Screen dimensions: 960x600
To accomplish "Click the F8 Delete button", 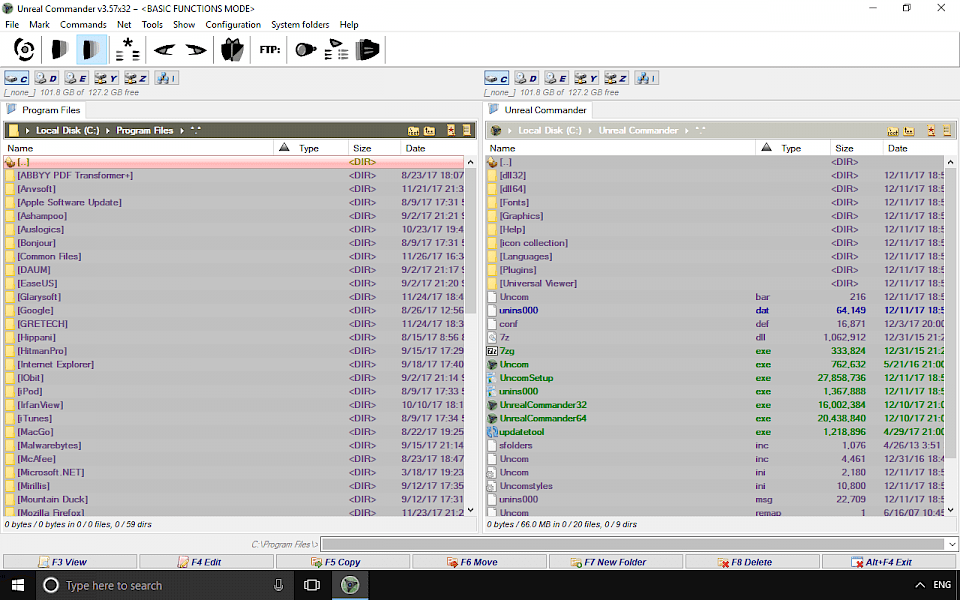I will [752, 562].
